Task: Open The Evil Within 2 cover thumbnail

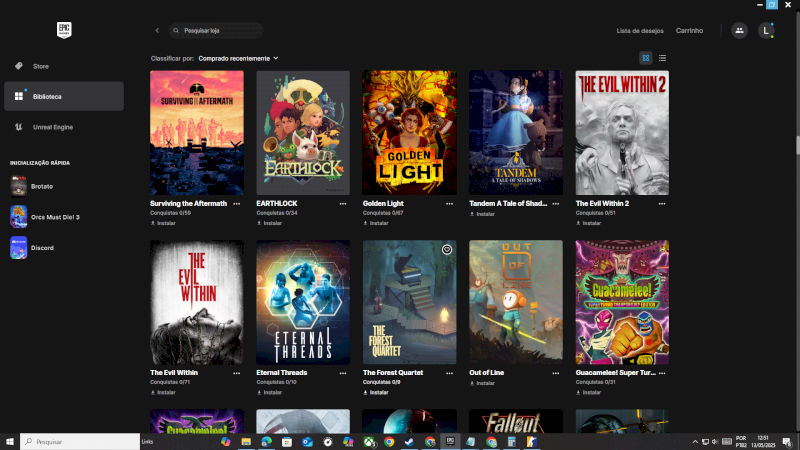Action: pos(622,132)
